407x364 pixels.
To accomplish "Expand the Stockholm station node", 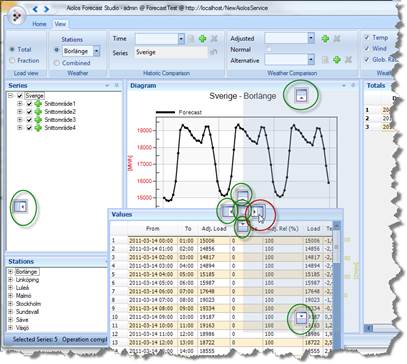I will click(10, 304).
